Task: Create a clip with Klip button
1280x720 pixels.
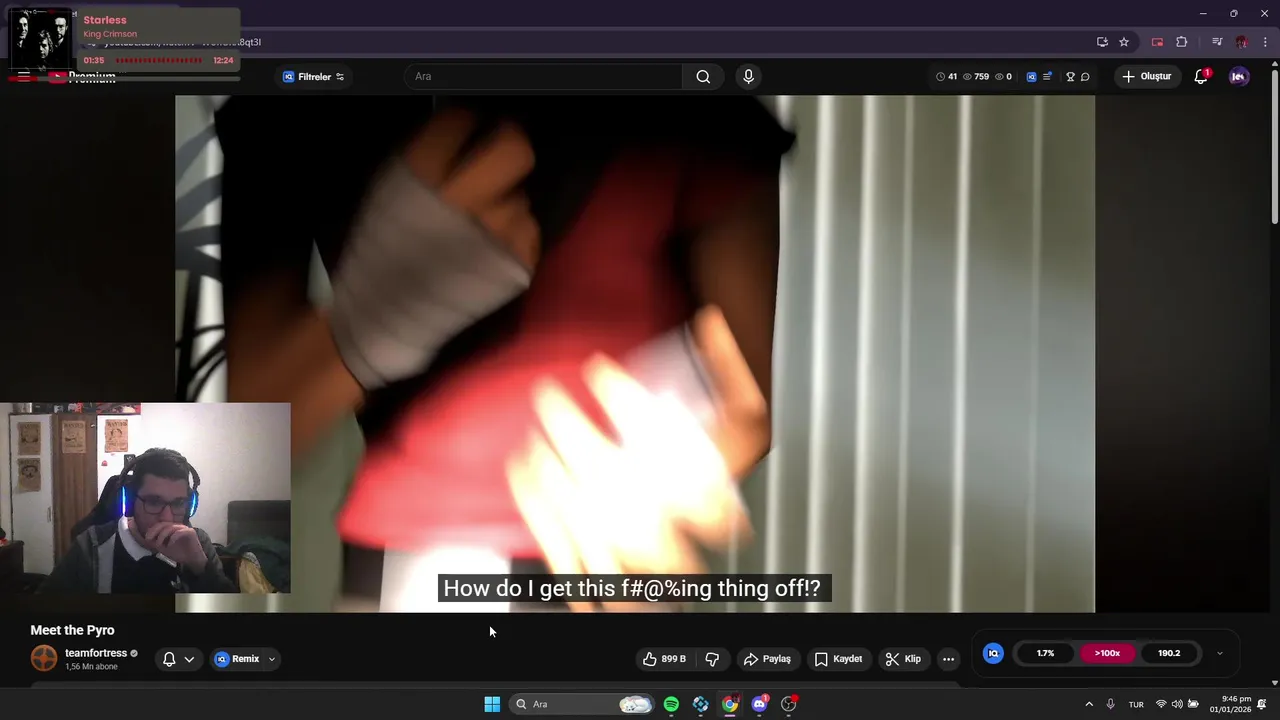Action: 903,659
